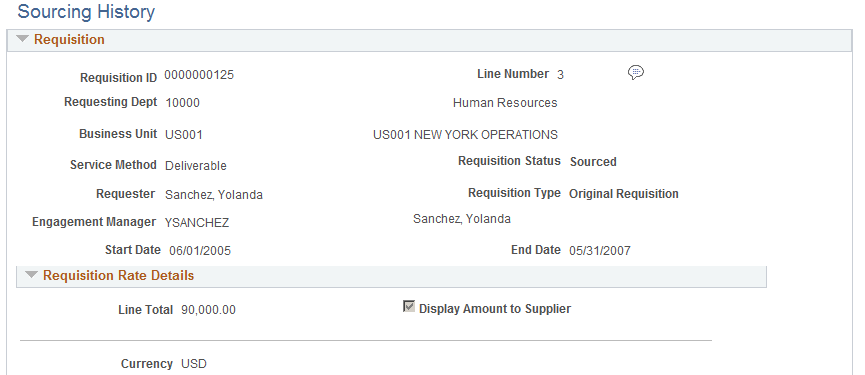
Task: Click the Requisition Status value Sourced
Action: tap(594, 162)
